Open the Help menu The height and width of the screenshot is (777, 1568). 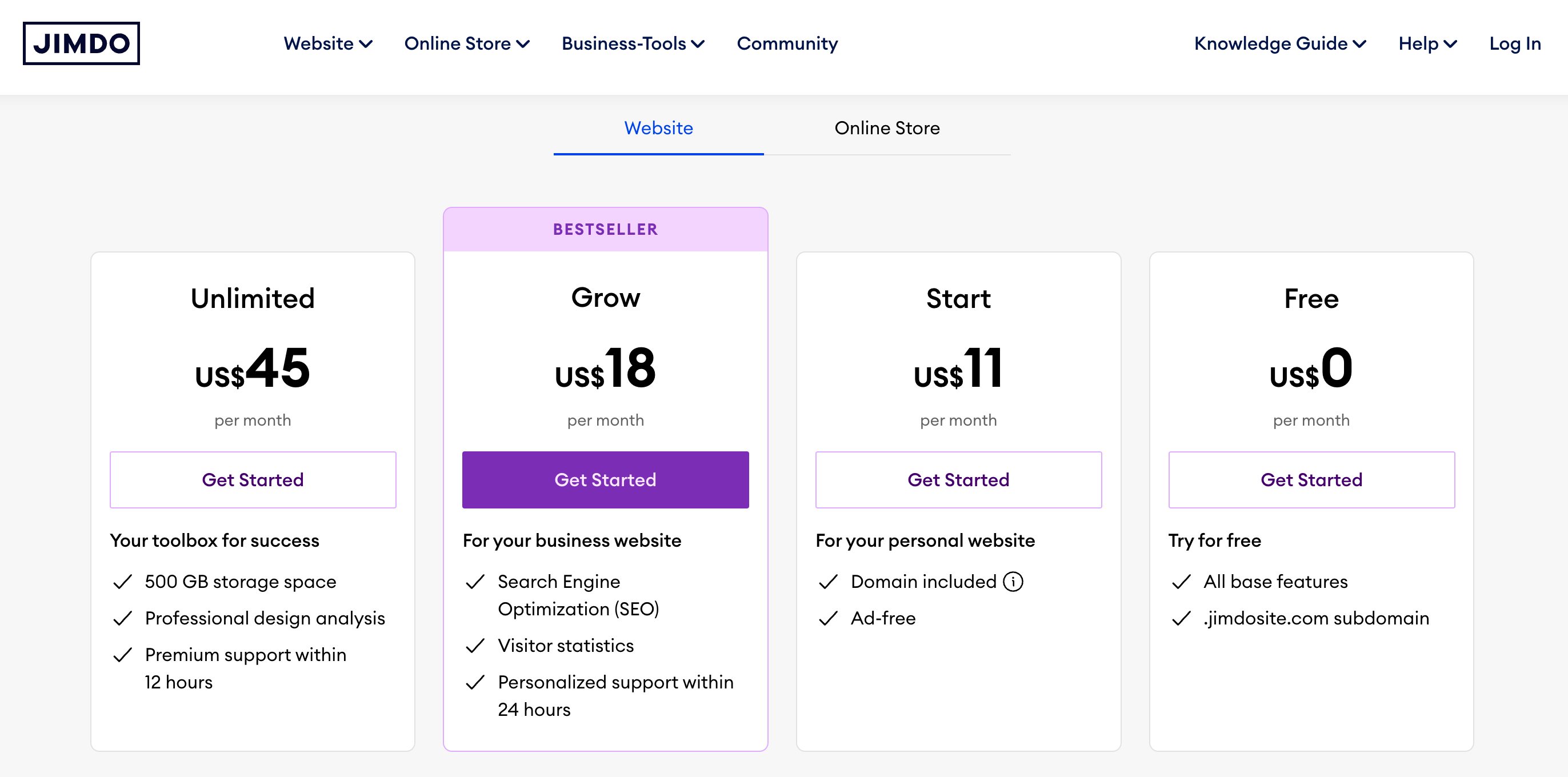pyautogui.click(x=1427, y=43)
